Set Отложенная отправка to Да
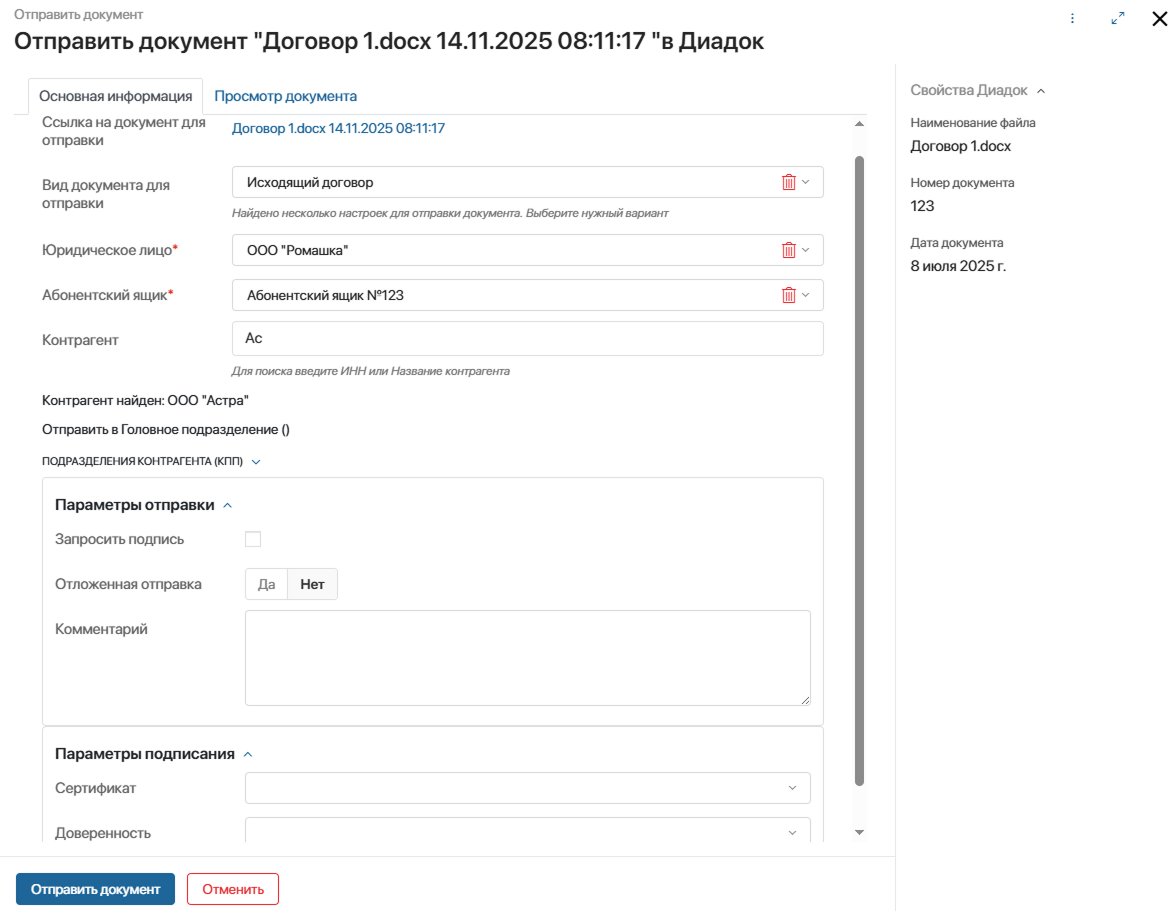The height and width of the screenshot is (911, 1173). pyautogui.click(x=266, y=584)
